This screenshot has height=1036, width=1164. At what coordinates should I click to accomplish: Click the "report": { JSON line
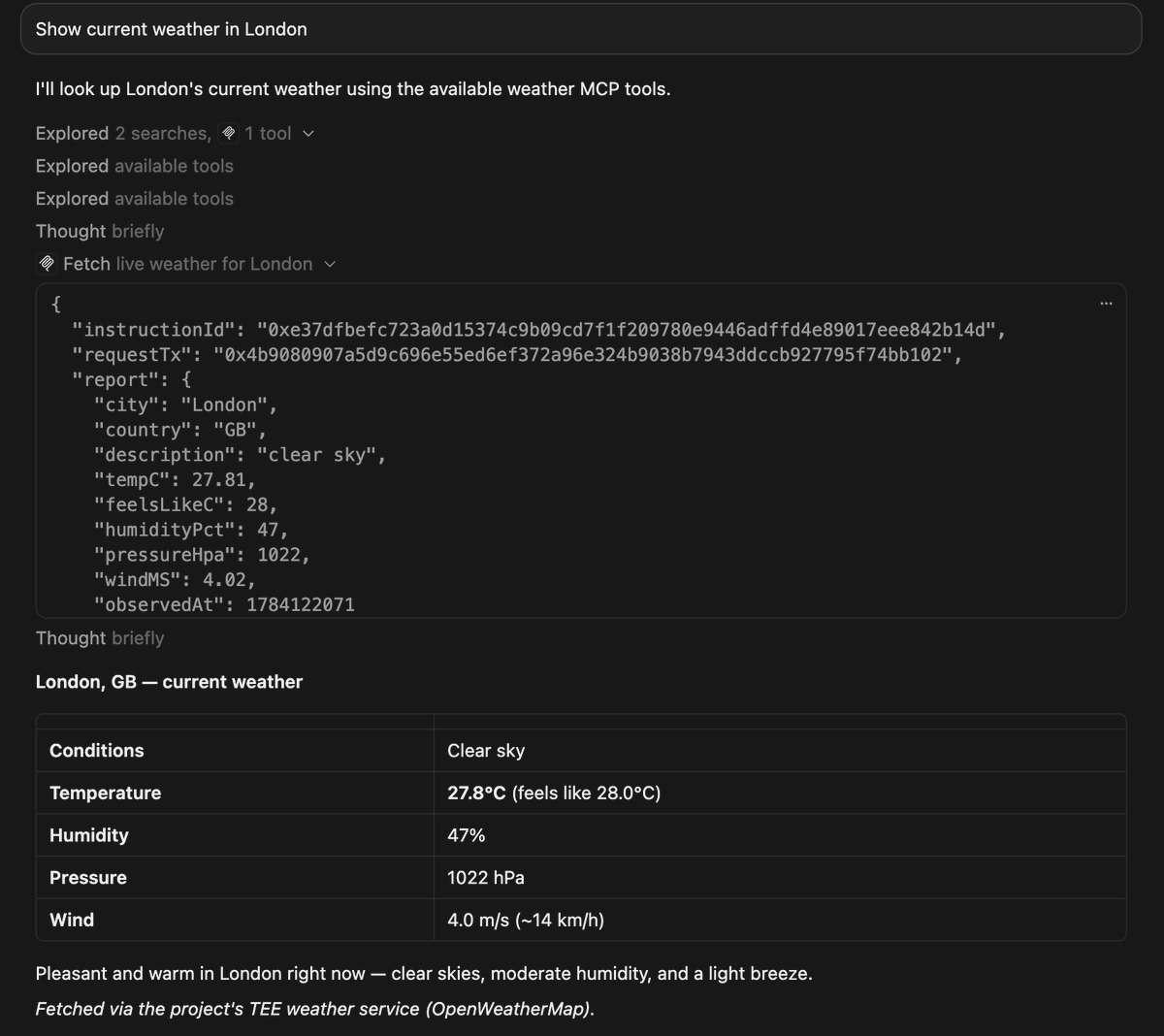point(132,380)
